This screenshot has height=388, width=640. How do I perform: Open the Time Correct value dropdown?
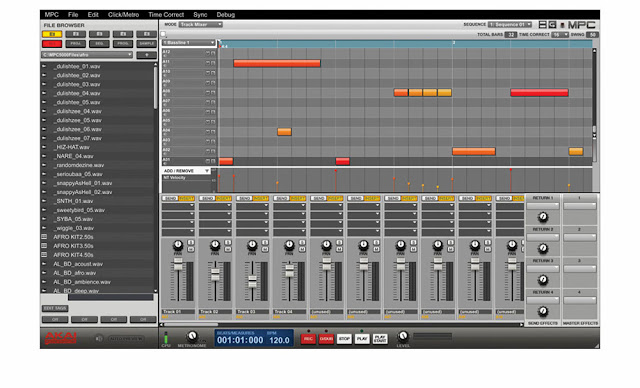(560, 35)
